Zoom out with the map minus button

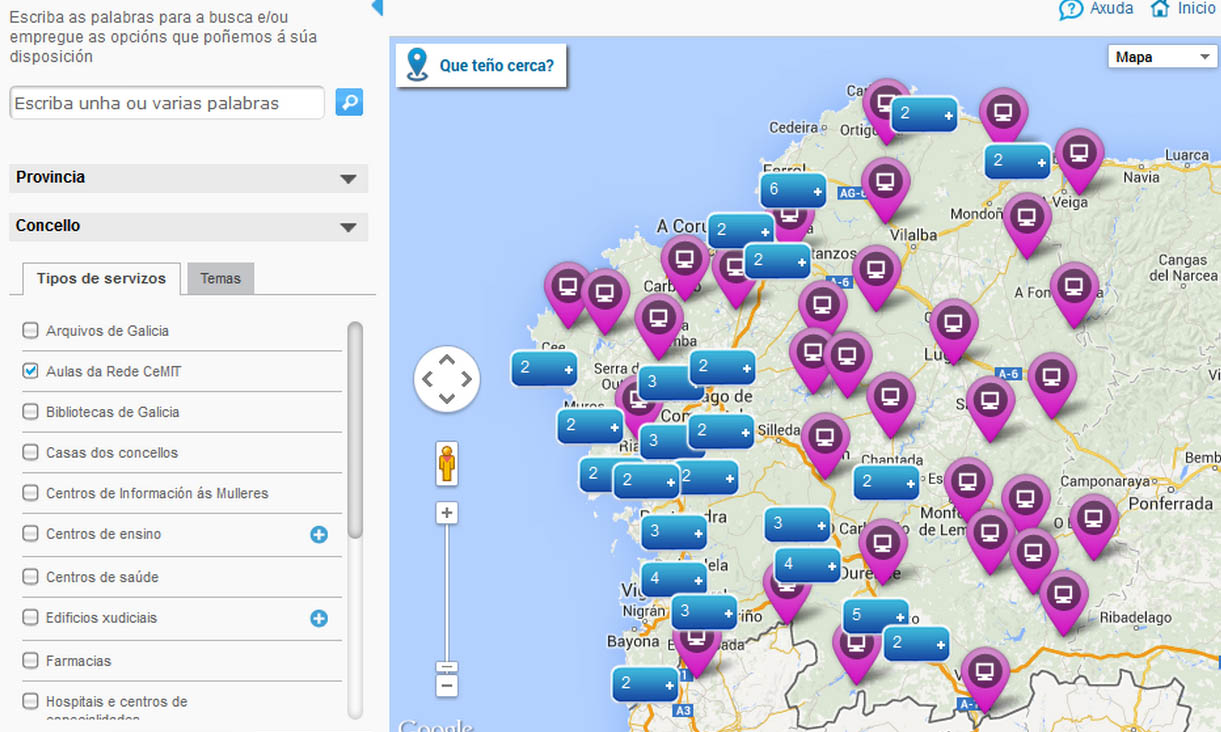click(447, 686)
